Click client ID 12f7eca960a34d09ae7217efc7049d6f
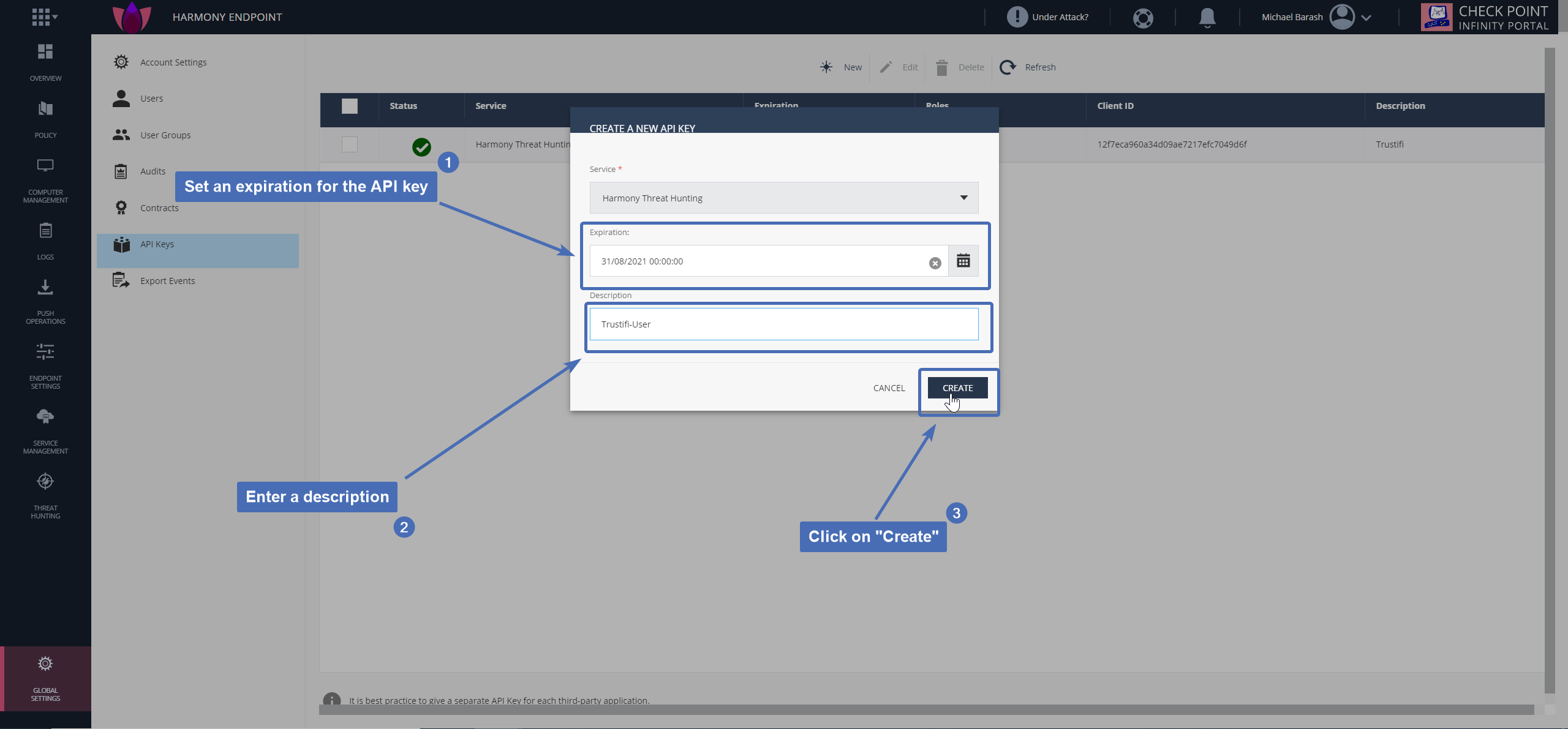The width and height of the screenshot is (1568, 729). pos(1172,144)
